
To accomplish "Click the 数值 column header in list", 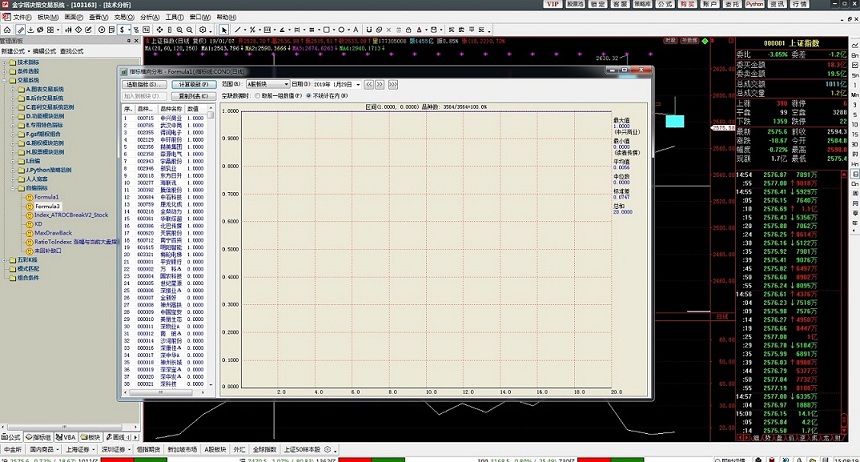I will [193, 109].
